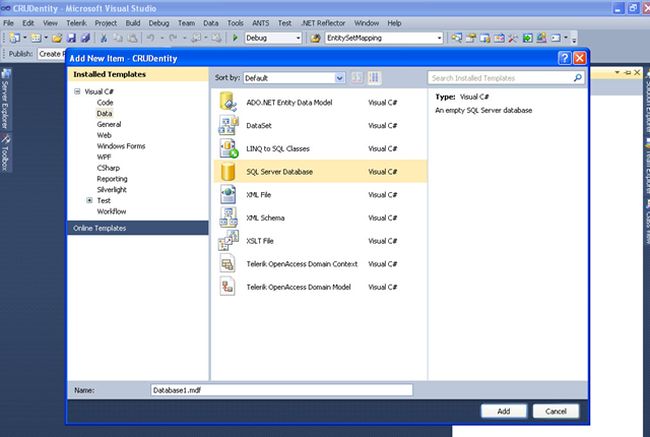Open the Telerik menu
This screenshot has height=437, width=650.
pyautogui.click(x=76, y=23)
